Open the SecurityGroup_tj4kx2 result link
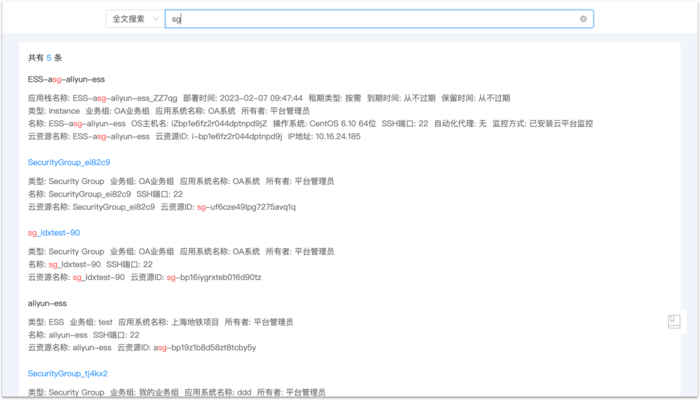Image resolution: width=700 pixels, height=400 pixels. coord(68,373)
